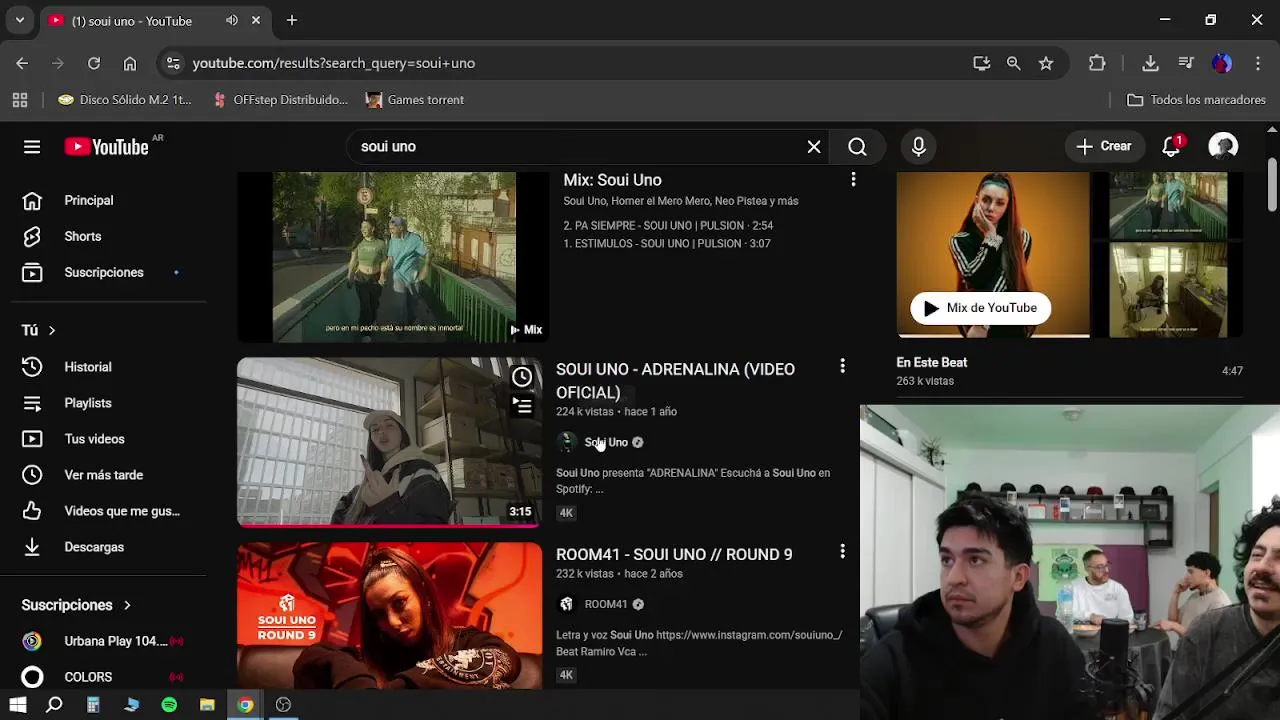Bookmark this page with the star icon

tap(1046, 63)
